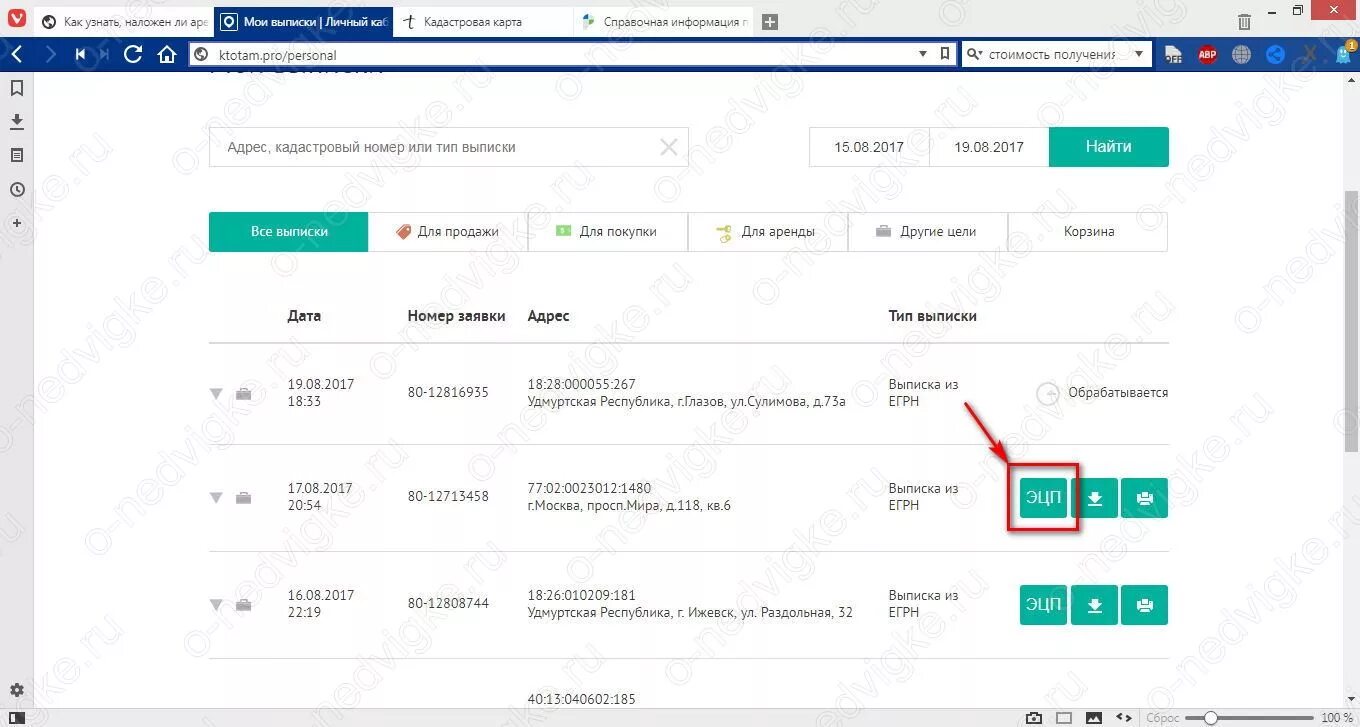Open the Vivaldi menu logo
This screenshot has width=1360, height=727.
tap(16, 20)
